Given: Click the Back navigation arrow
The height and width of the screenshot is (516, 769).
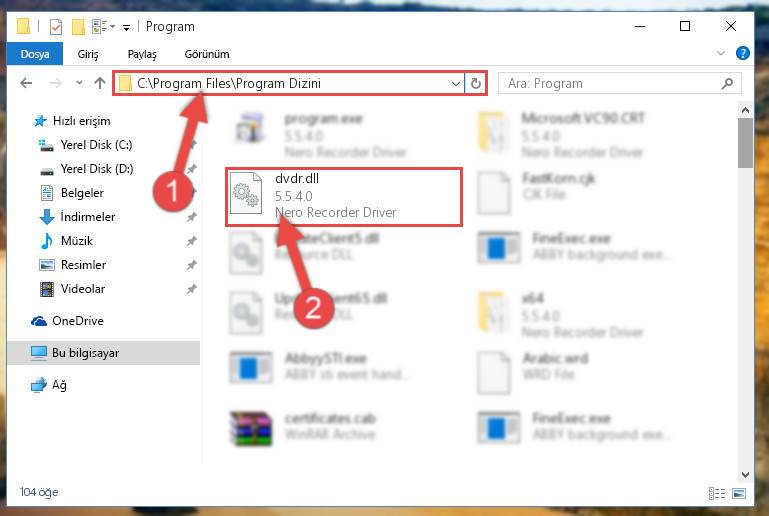Looking at the screenshot, I should [26, 83].
